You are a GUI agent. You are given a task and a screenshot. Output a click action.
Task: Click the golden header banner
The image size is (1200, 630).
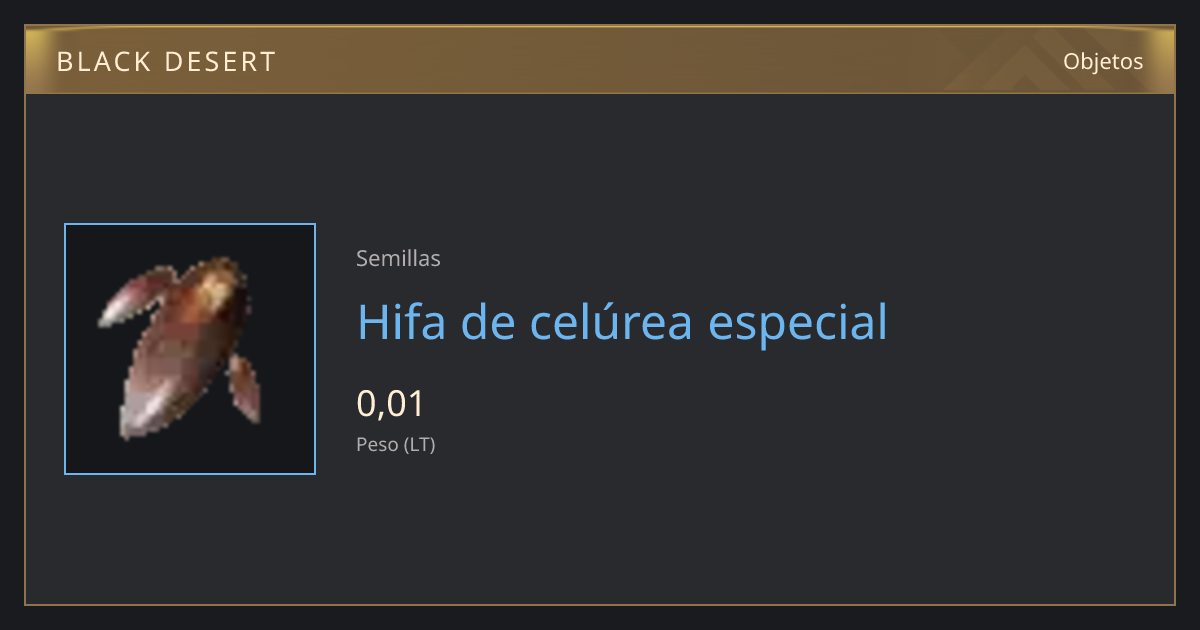[600, 60]
